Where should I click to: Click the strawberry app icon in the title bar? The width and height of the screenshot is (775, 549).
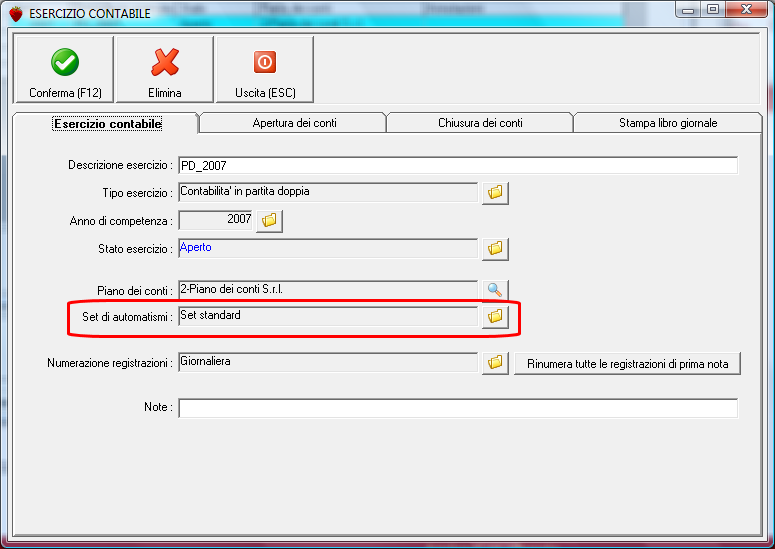[x=16, y=13]
